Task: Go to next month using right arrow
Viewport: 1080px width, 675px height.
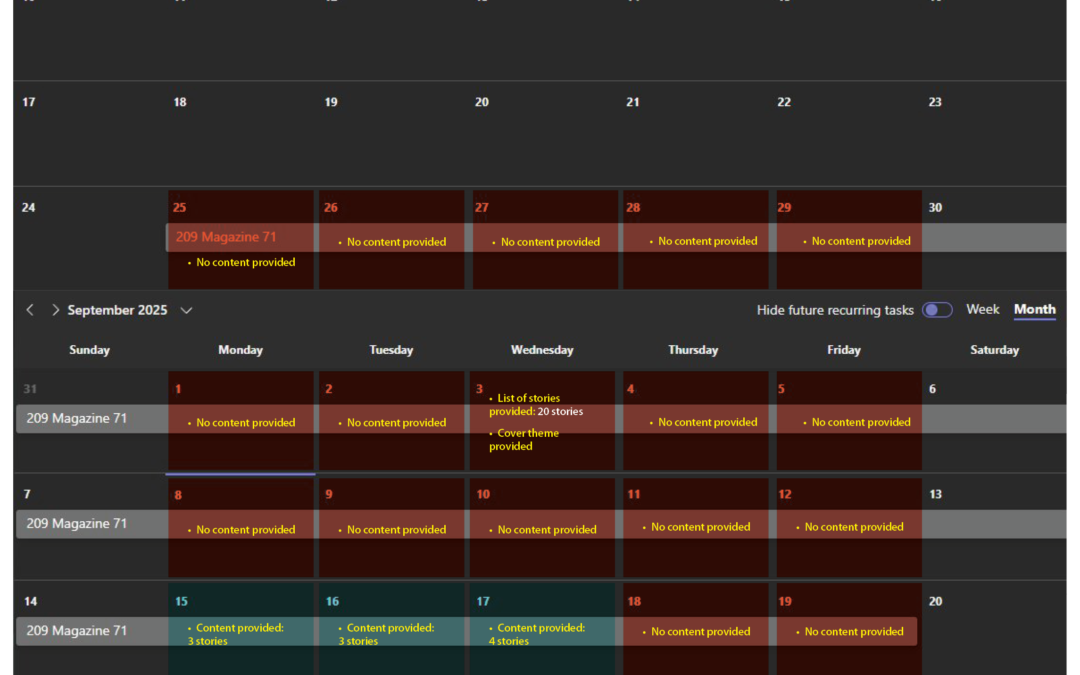Action: [x=55, y=310]
